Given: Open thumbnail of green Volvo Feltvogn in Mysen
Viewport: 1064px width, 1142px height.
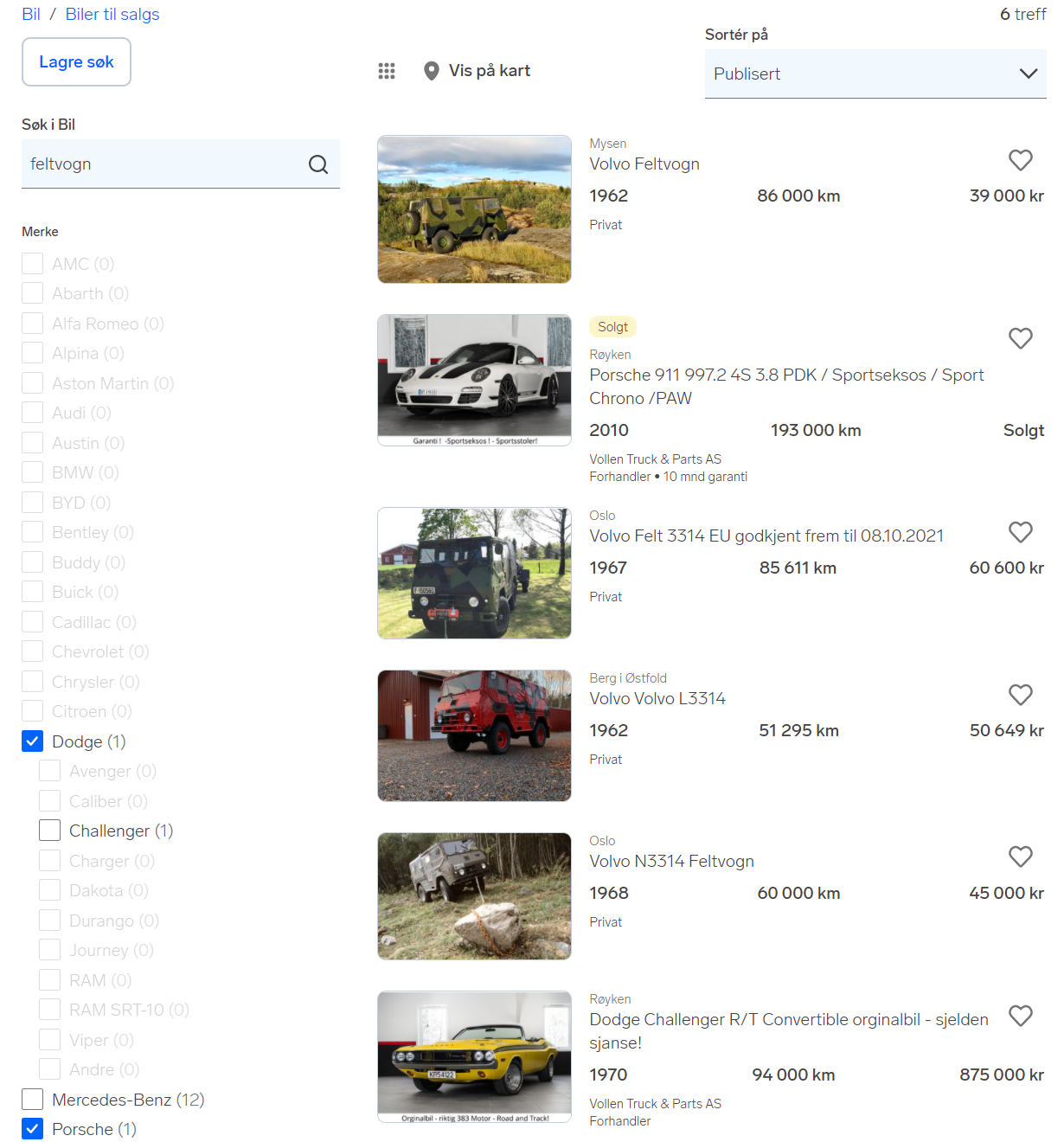Looking at the screenshot, I should [x=474, y=209].
